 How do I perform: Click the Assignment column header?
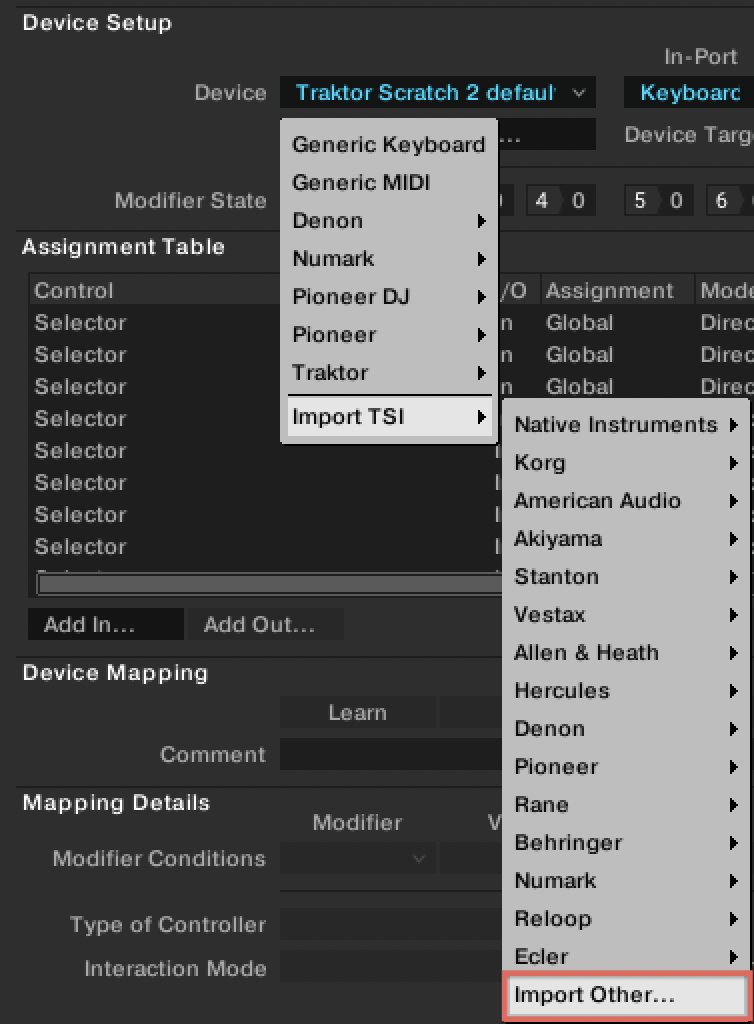[616, 291]
